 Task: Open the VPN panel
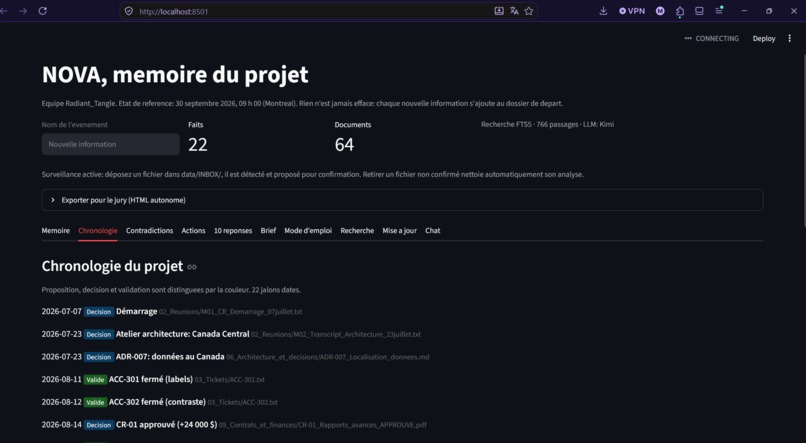point(632,11)
